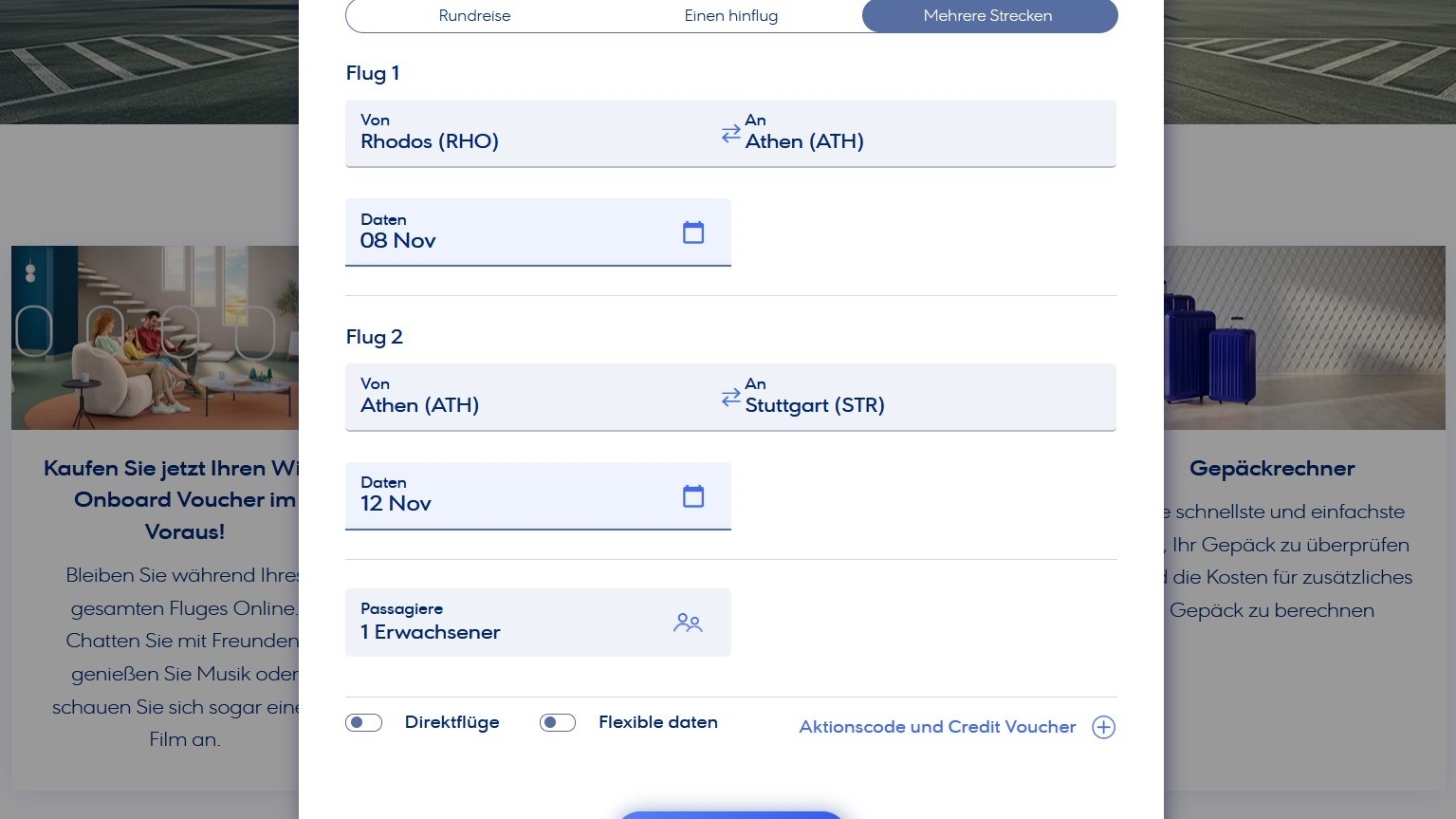This screenshot has width=1456, height=819.
Task: Click swap airports icon for Flug 2
Action: coord(730,398)
